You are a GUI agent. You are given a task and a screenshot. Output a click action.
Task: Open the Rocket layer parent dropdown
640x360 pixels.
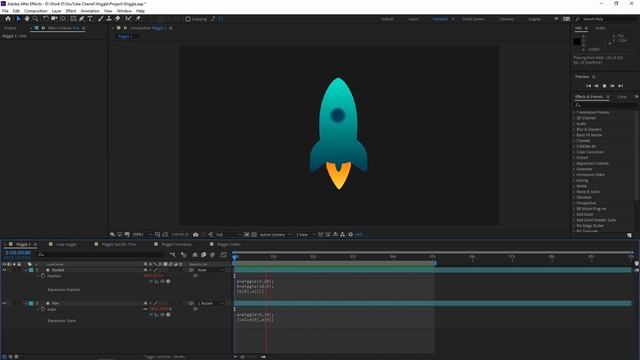[210, 270]
